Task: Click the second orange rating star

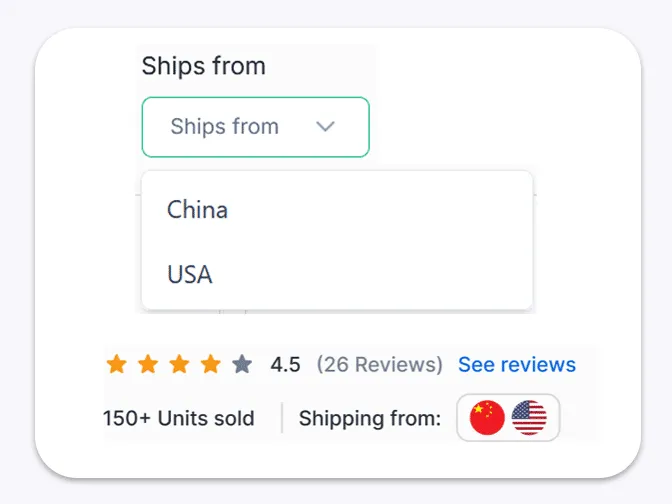Action: [x=148, y=364]
